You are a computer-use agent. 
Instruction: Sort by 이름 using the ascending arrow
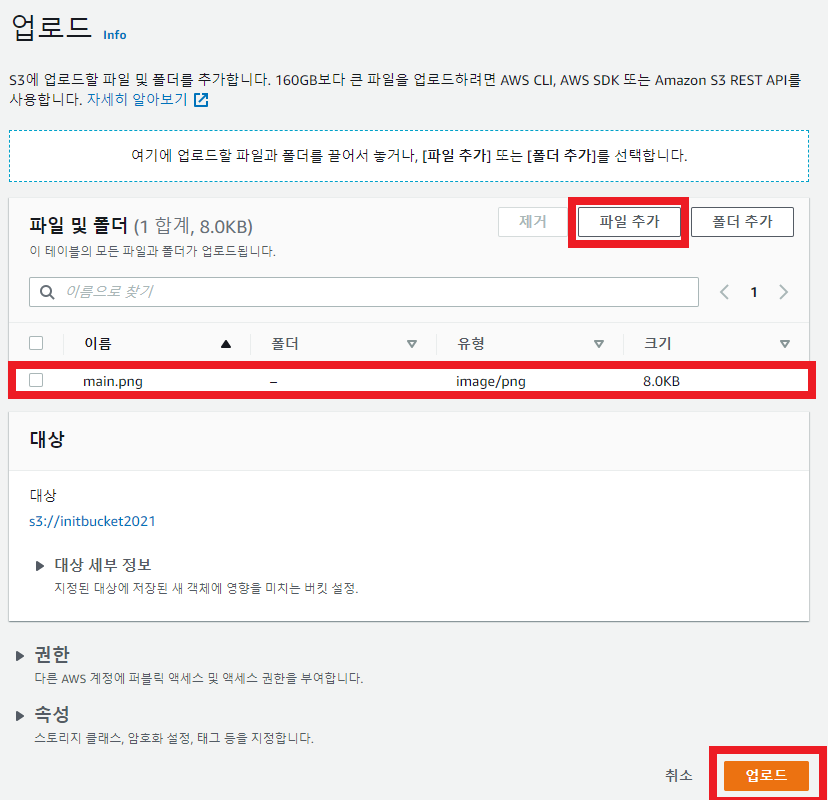(226, 344)
